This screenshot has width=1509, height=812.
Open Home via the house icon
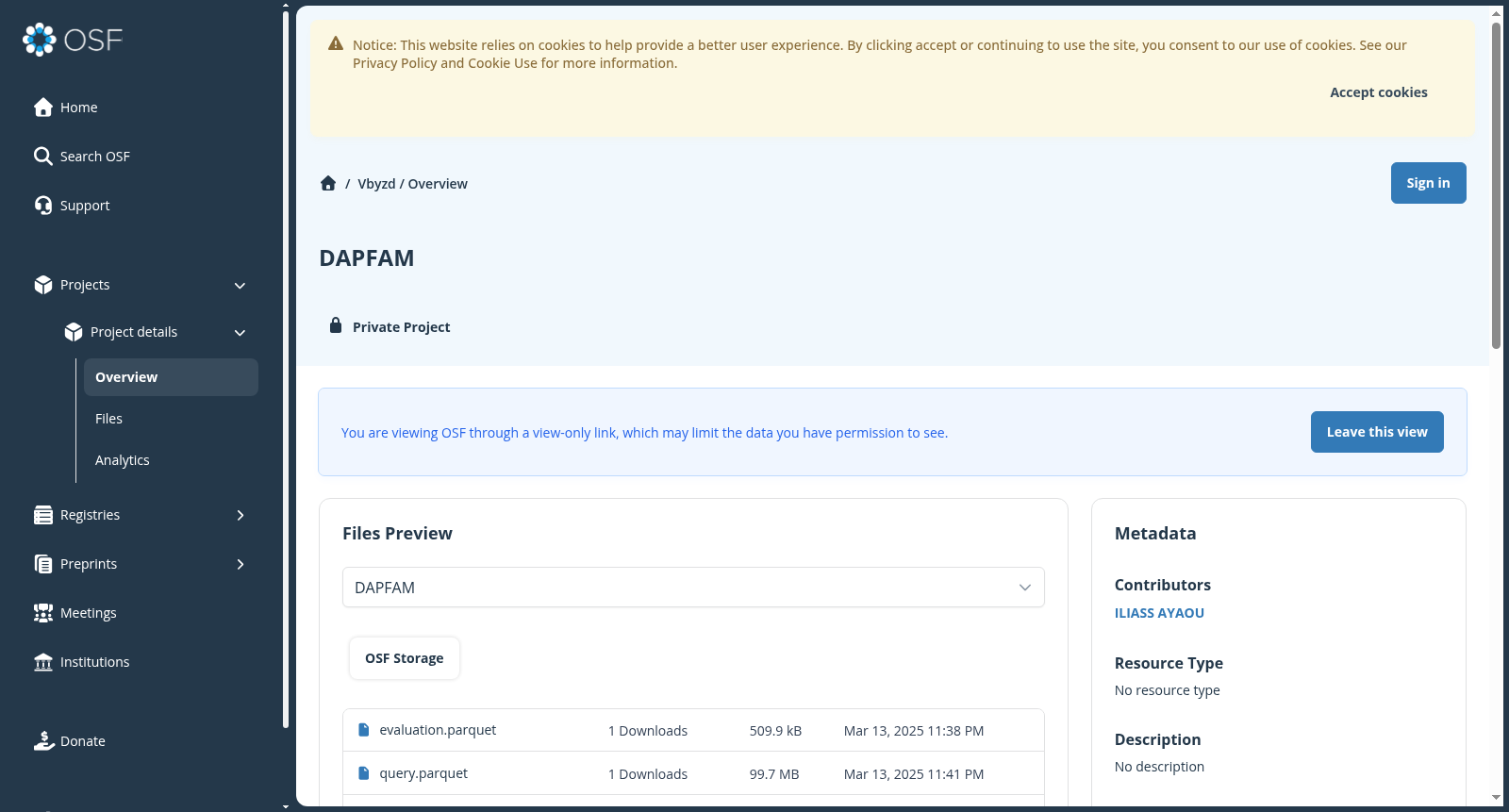pos(43,108)
